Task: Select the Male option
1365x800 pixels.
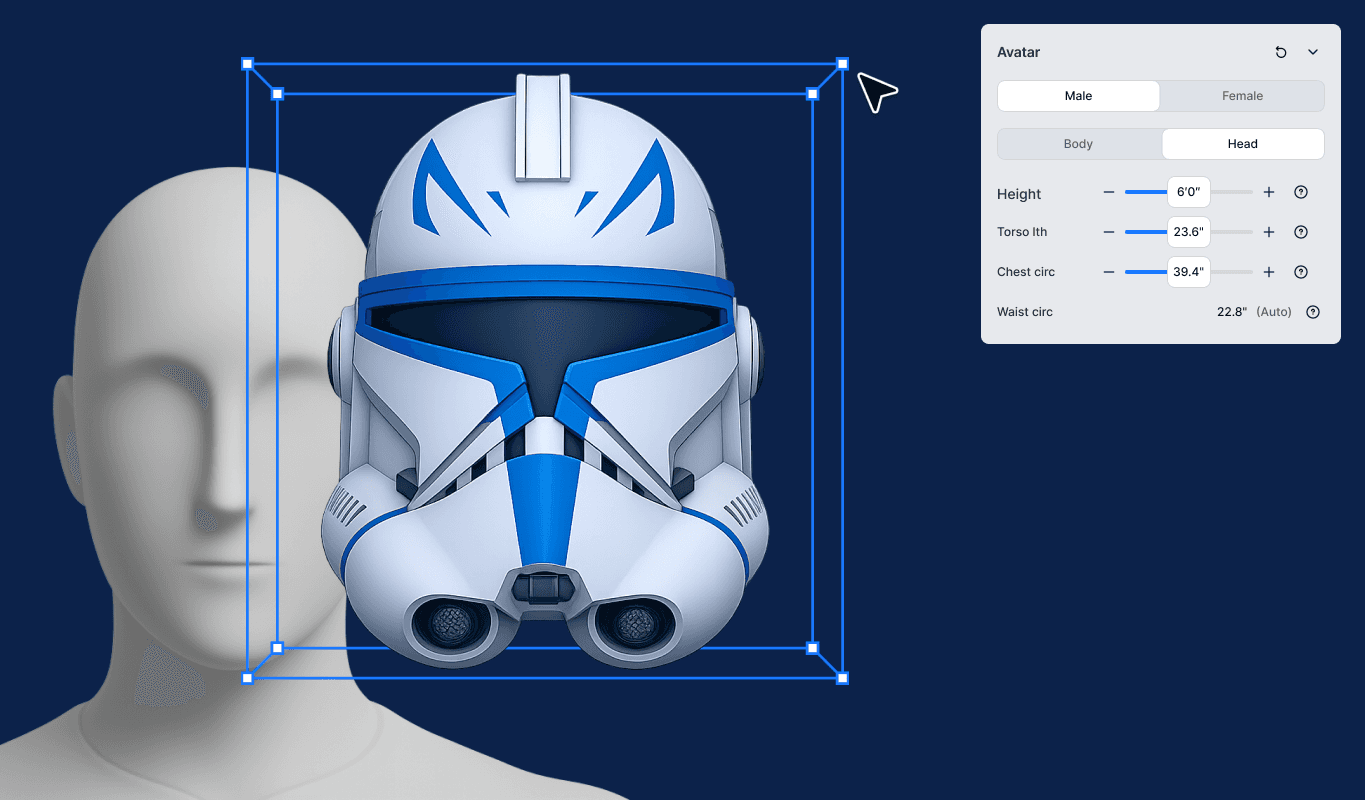Action: pyautogui.click(x=1079, y=96)
